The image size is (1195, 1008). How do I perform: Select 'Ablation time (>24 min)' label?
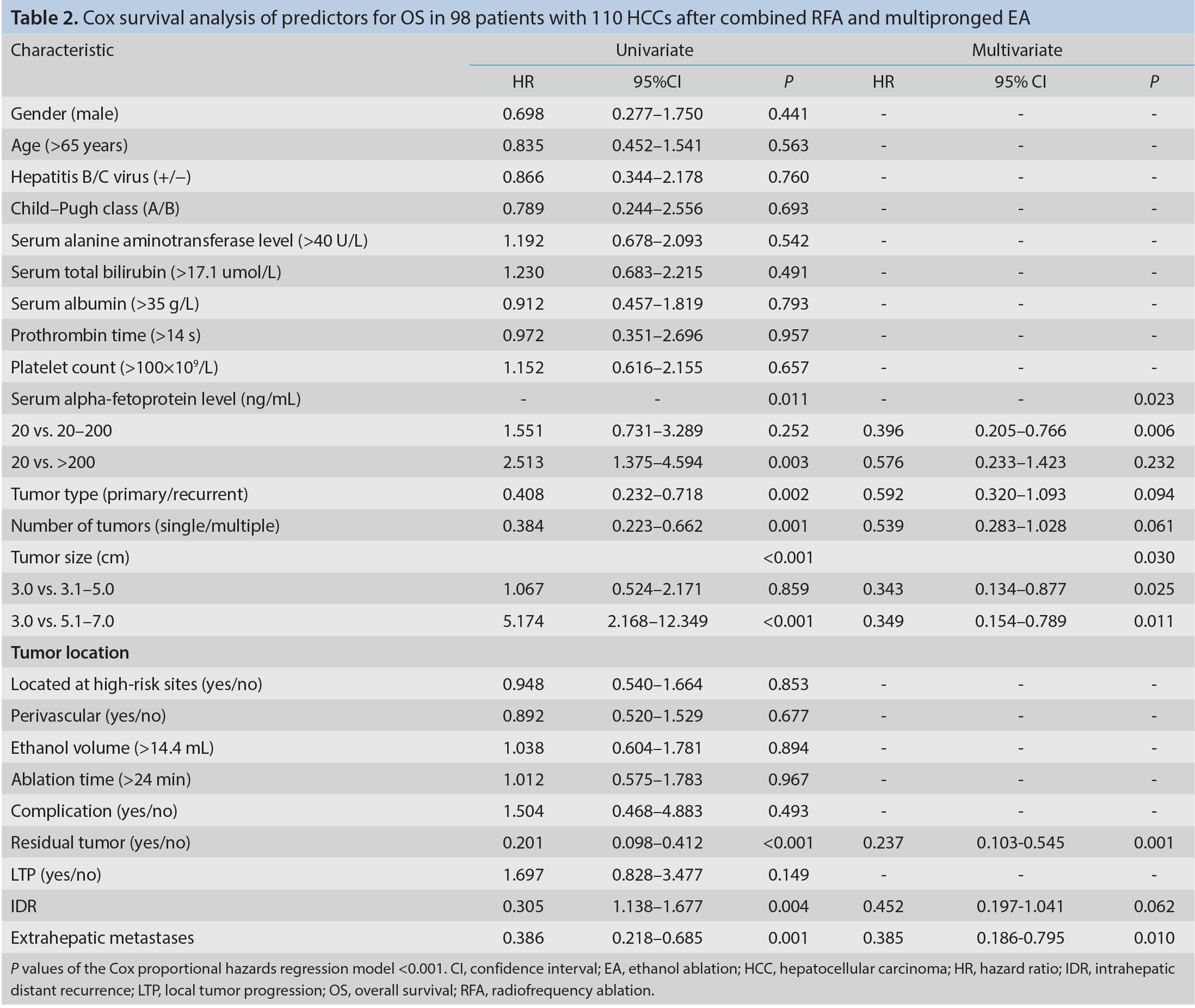[101, 779]
